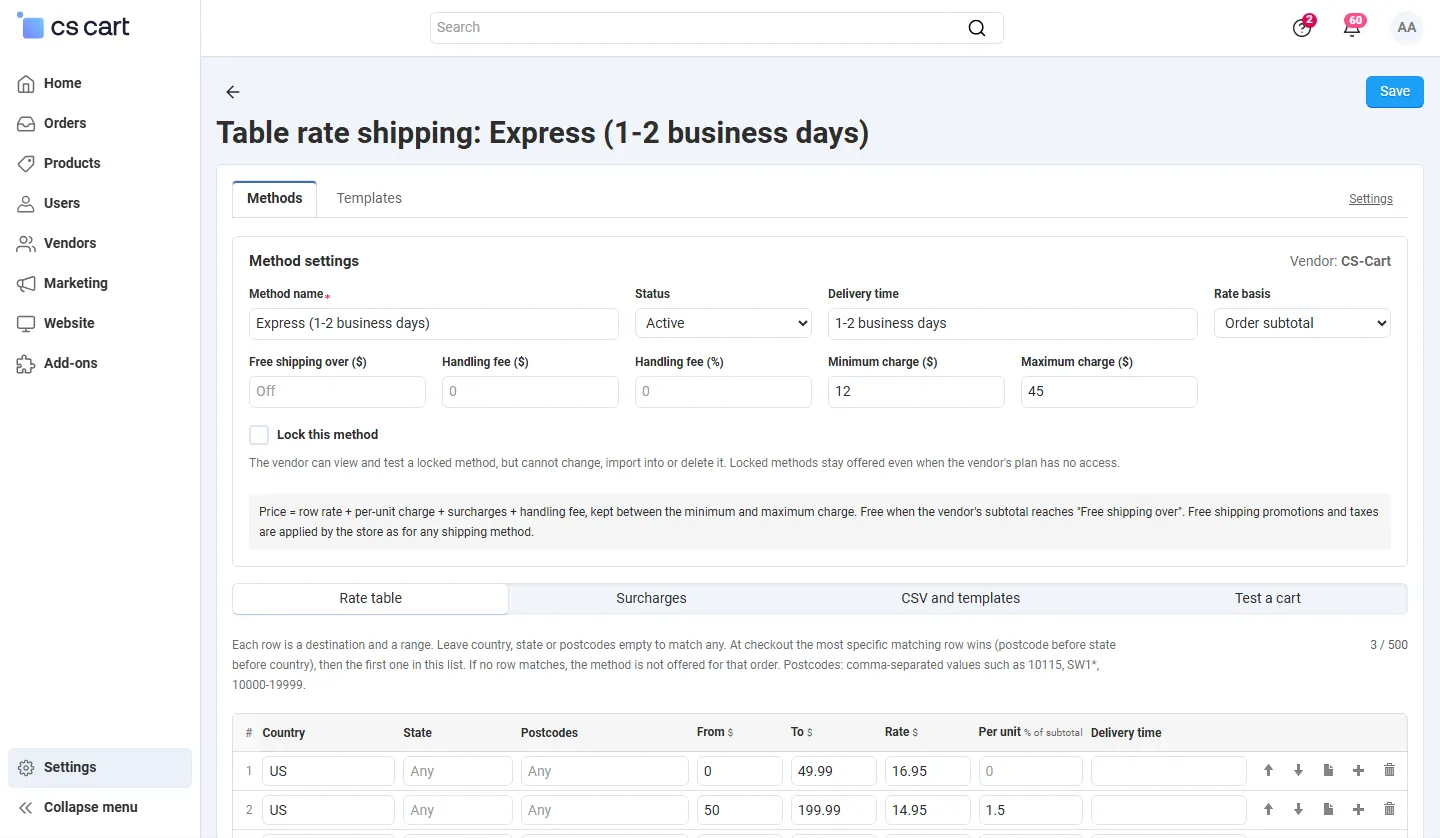The height and width of the screenshot is (838, 1440).
Task: Move rate row 1 up
Action: click(x=1269, y=770)
